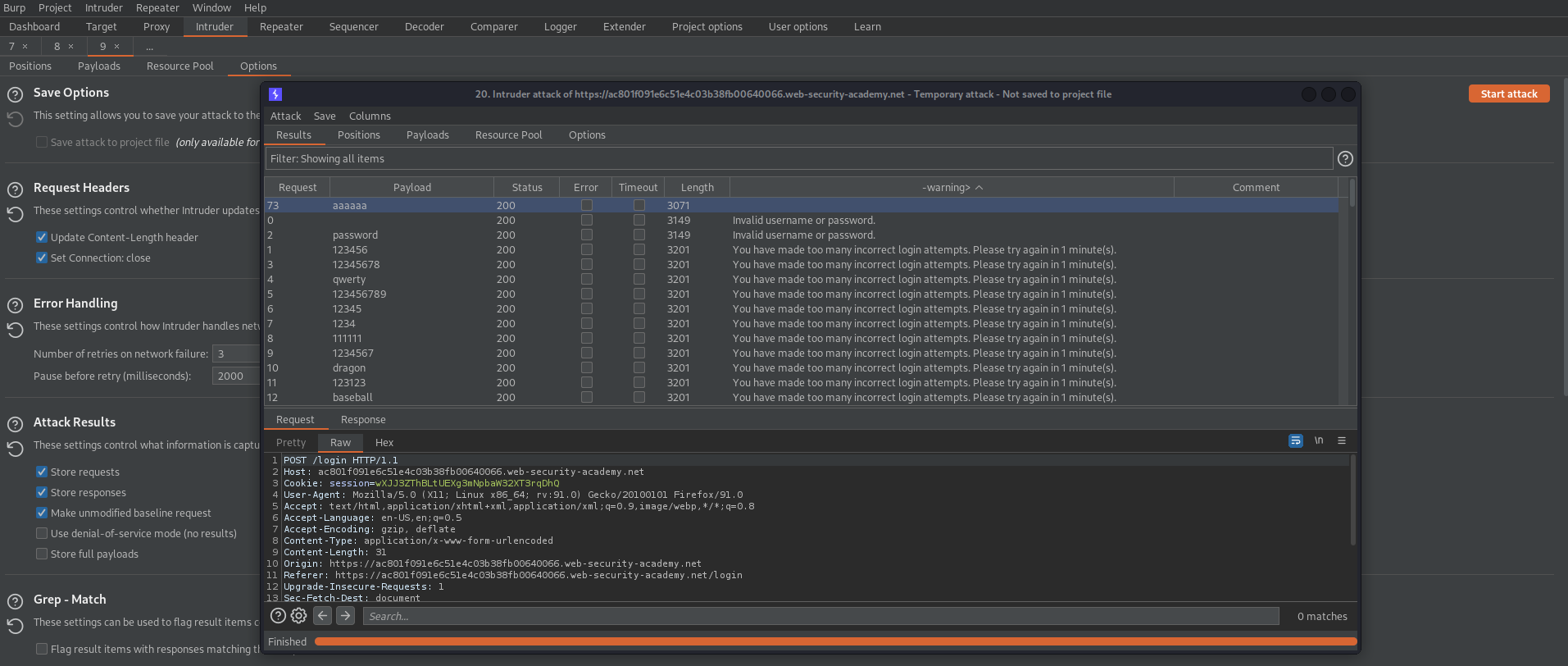Toggle non-printable characters (\n) display
Screen dimensions: 1568x666
pyautogui.click(x=1319, y=440)
